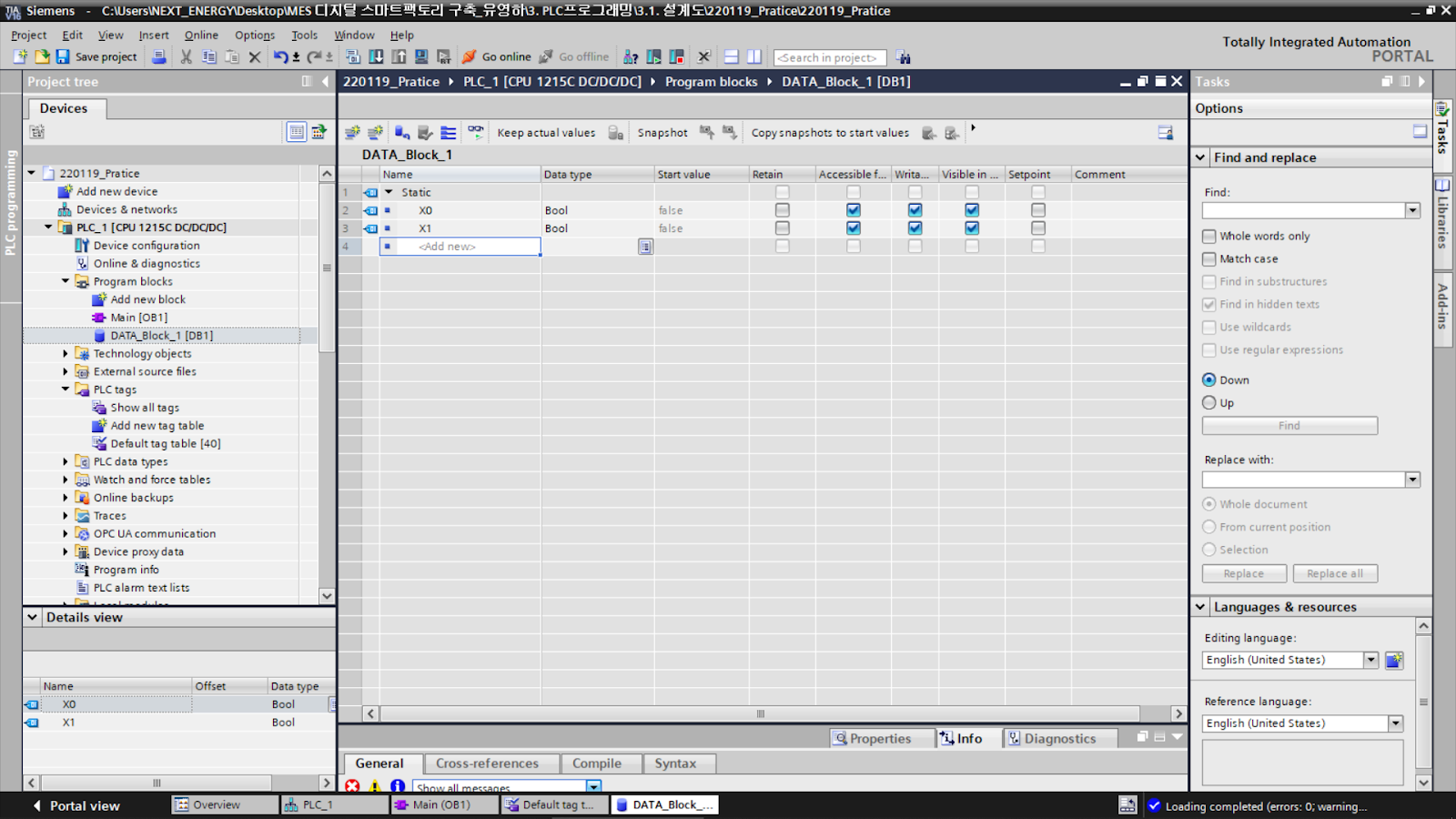Click Copy snapshots to start values
Image resolution: width=1456 pixels, height=819 pixels.
[830, 133]
